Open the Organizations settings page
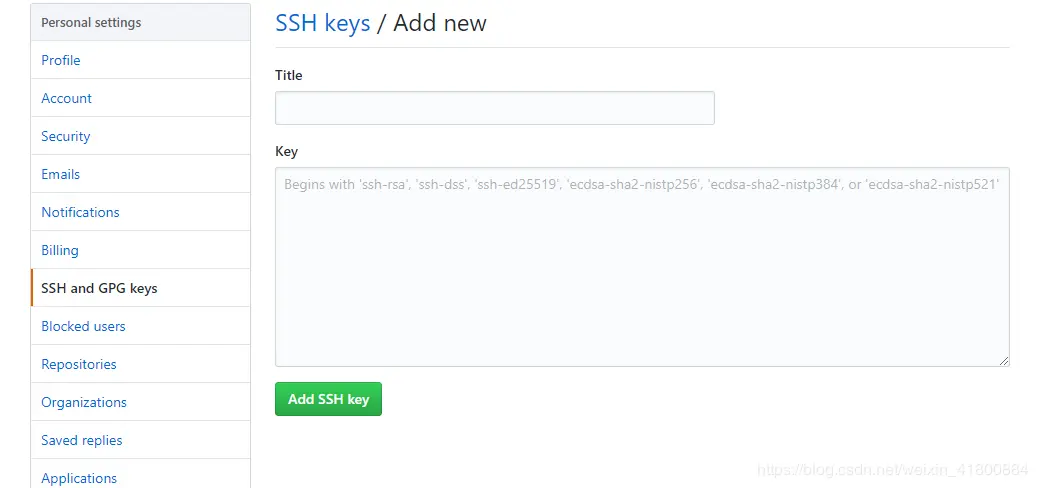The width and height of the screenshot is (1038, 488). (140, 402)
